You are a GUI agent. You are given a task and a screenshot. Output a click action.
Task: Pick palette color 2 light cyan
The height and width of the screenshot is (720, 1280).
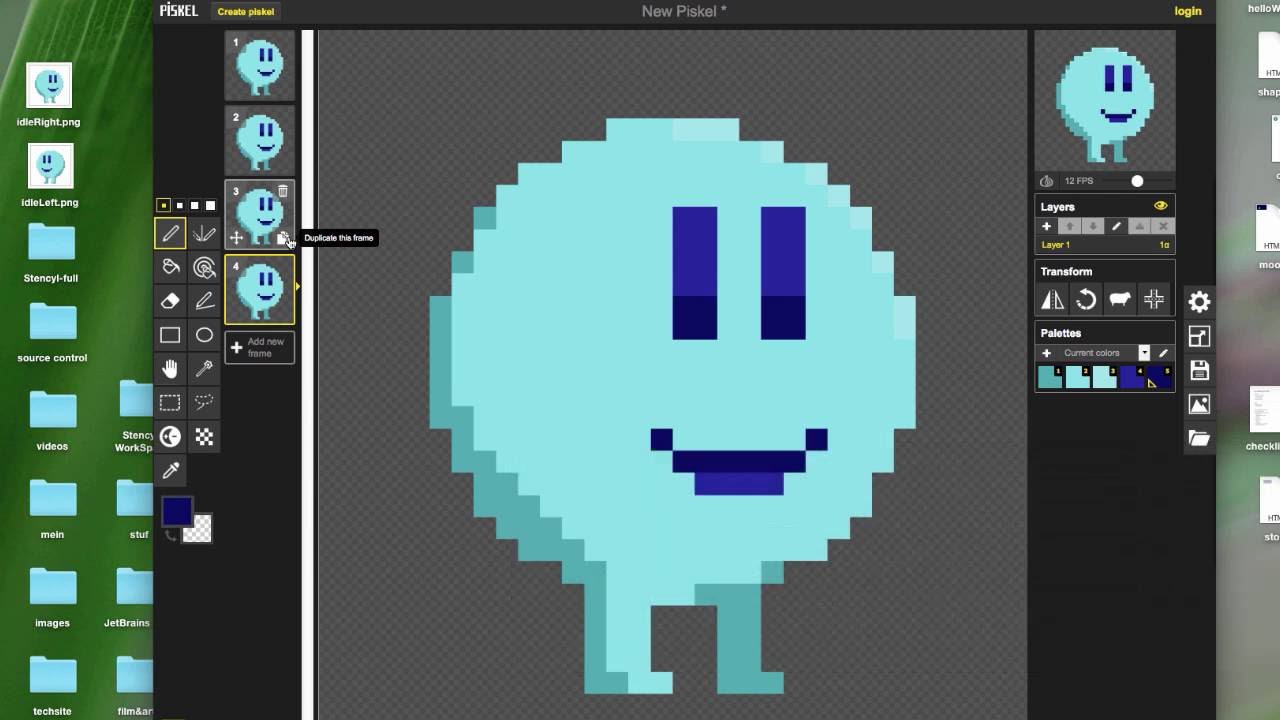pyautogui.click(x=1077, y=377)
